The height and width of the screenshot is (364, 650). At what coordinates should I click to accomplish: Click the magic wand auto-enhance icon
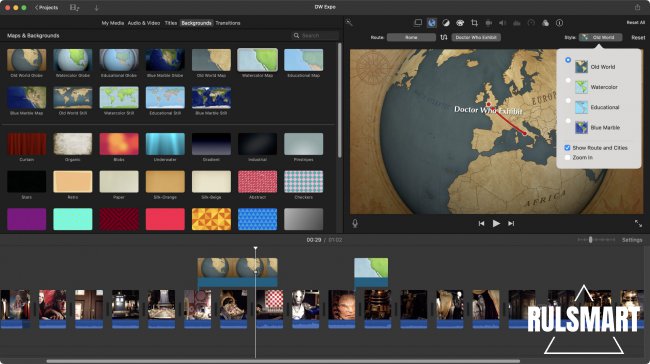pos(349,23)
